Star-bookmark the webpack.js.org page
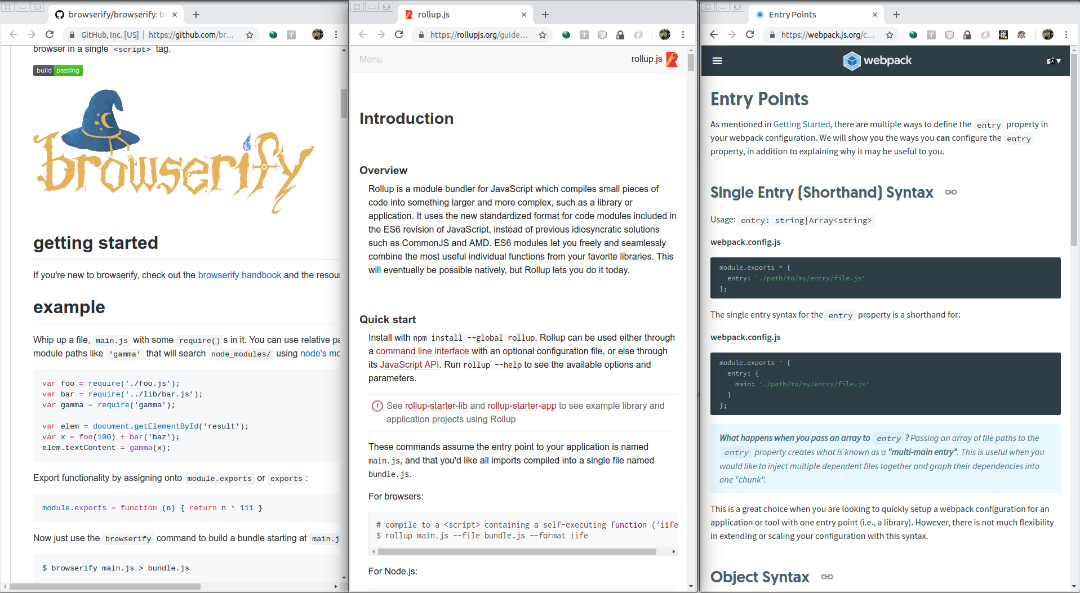The height and width of the screenshot is (593, 1080). [x=890, y=34]
